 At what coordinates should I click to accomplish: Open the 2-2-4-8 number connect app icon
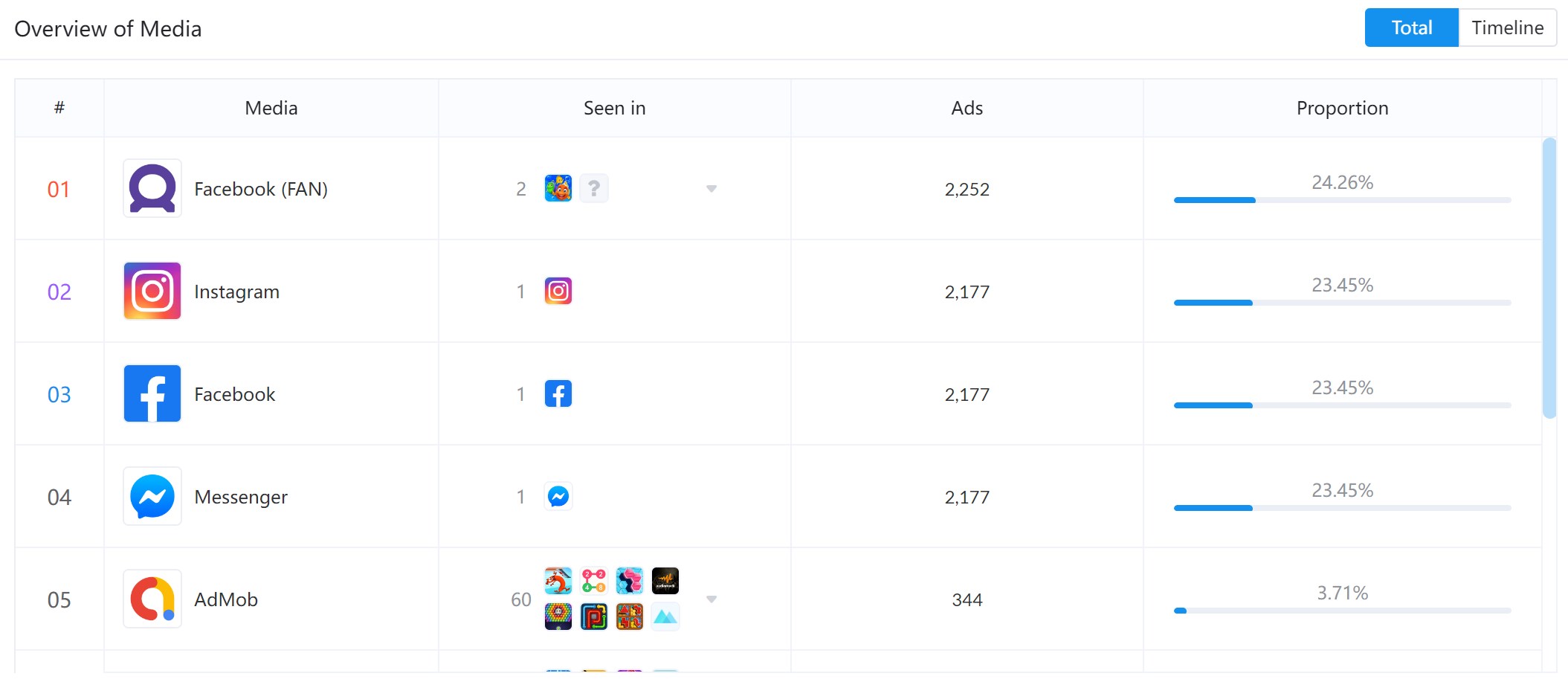point(594,581)
